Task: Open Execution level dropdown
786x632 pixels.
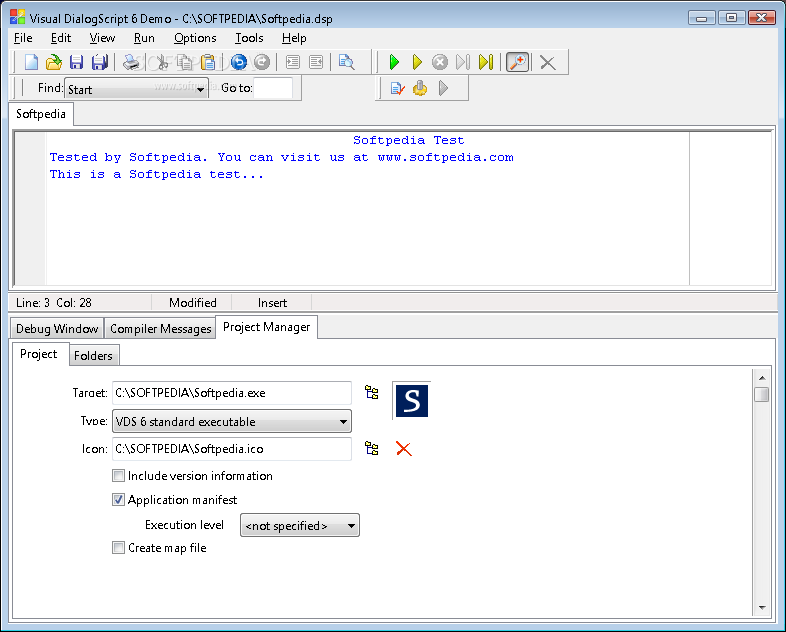Action: pos(300,525)
